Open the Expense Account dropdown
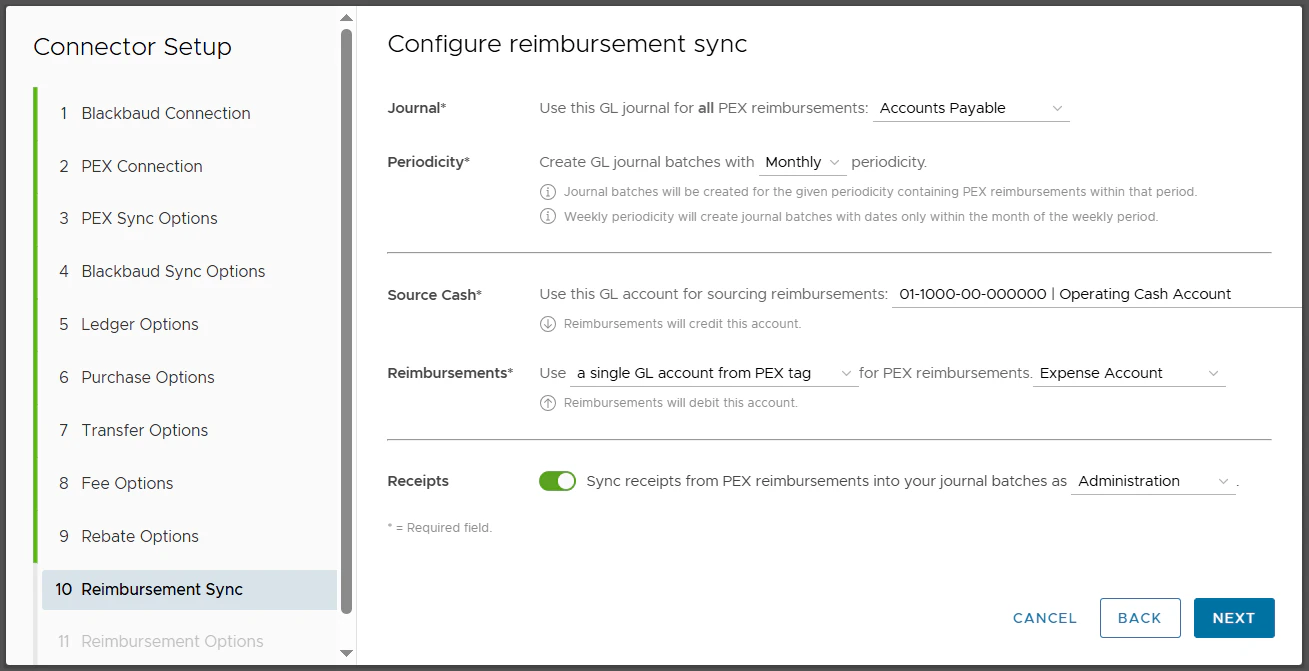Viewport: 1309px width, 671px height. (x=1129, y=373)
